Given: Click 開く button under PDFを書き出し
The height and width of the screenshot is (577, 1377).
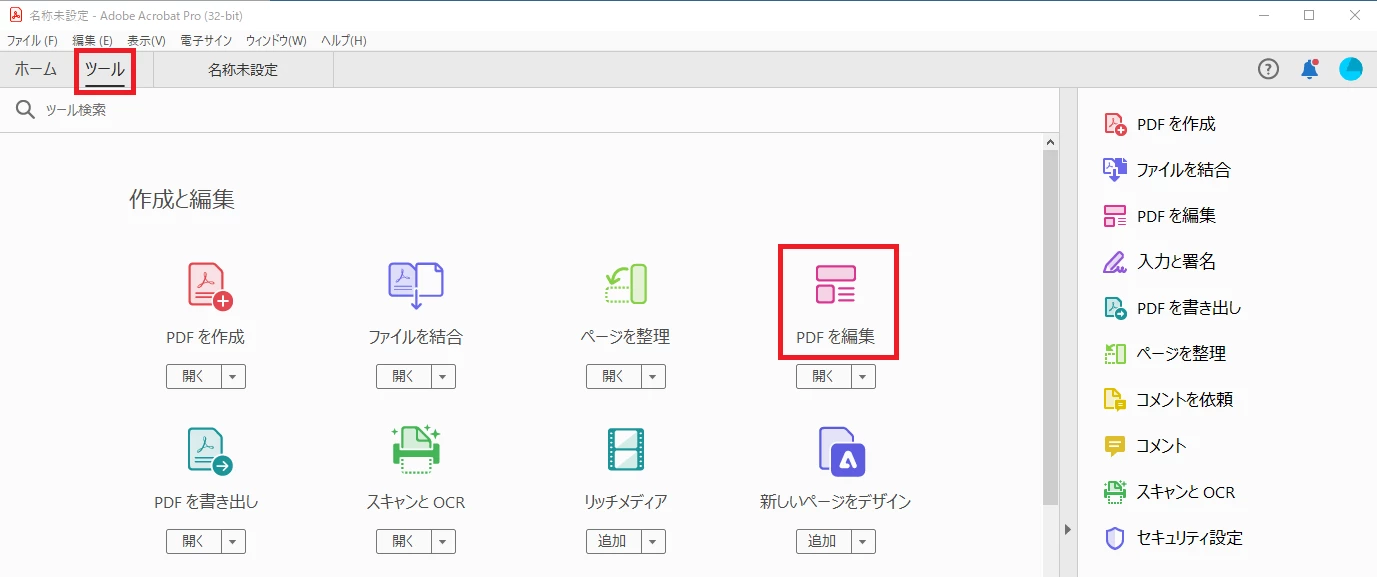Looking at the screenshot, I should click(x=193, y=541).
